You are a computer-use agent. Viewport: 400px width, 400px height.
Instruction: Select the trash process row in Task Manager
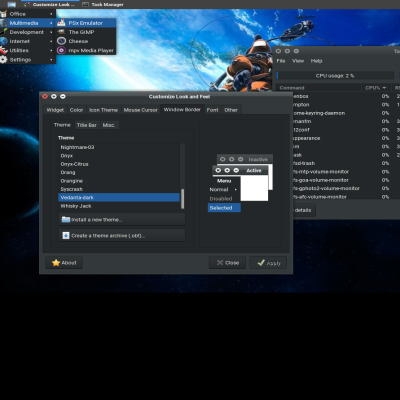coord(347,163)
